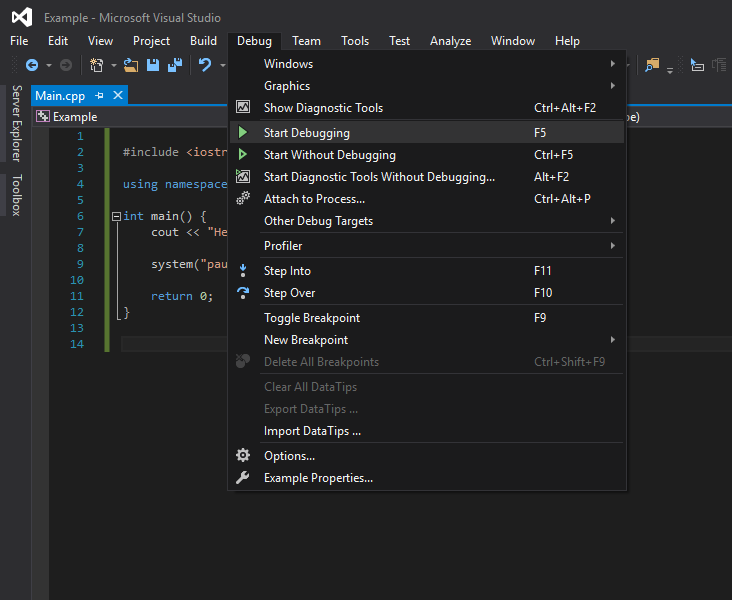This screenshot has height=600, width=732.
Task: Click the green Start Debugging play icon
Action: pos(243,132)
